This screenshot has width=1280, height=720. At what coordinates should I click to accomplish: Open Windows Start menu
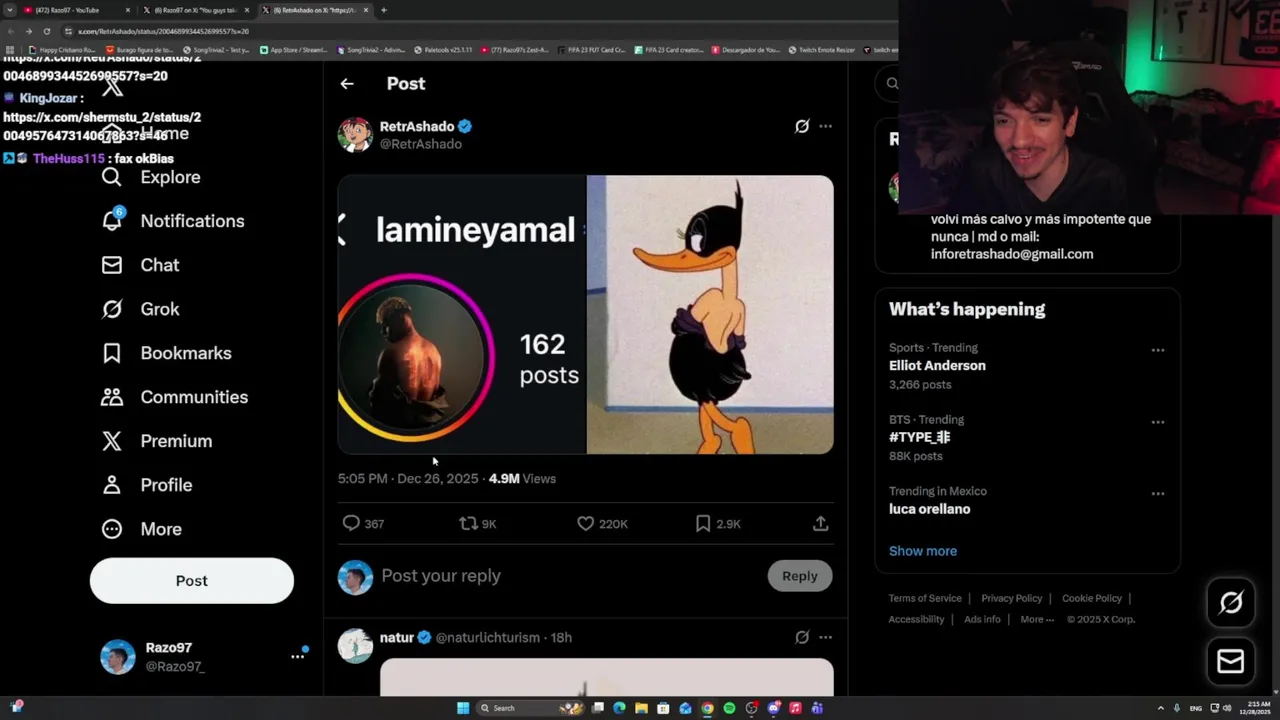click(x=463, y=708)
